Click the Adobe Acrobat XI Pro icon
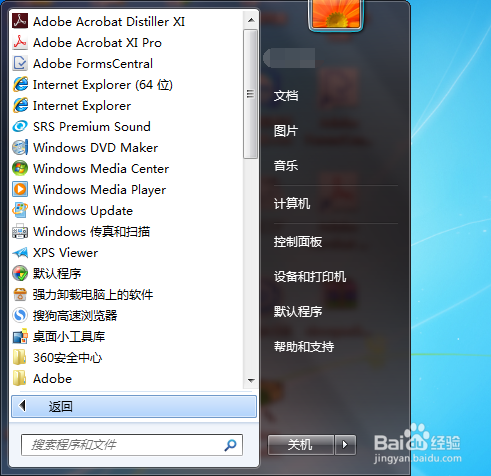The width and height of the screenshot is (491, 476). pyautogui.click(x=20, y=42)
